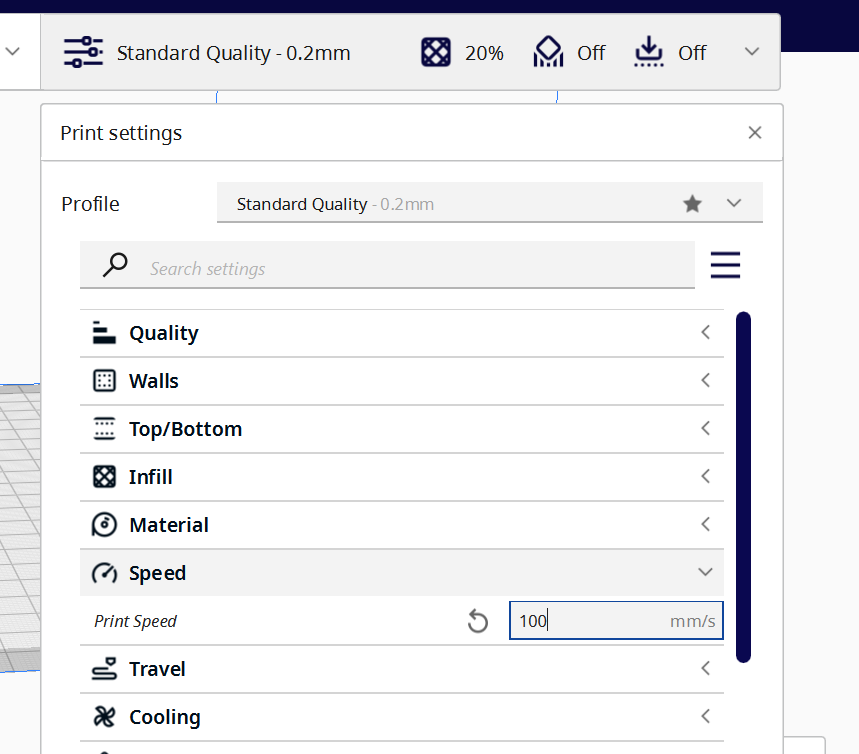Screen dimensions: 859x754
Task: Click the Material category label
Action: click(169, 525)
